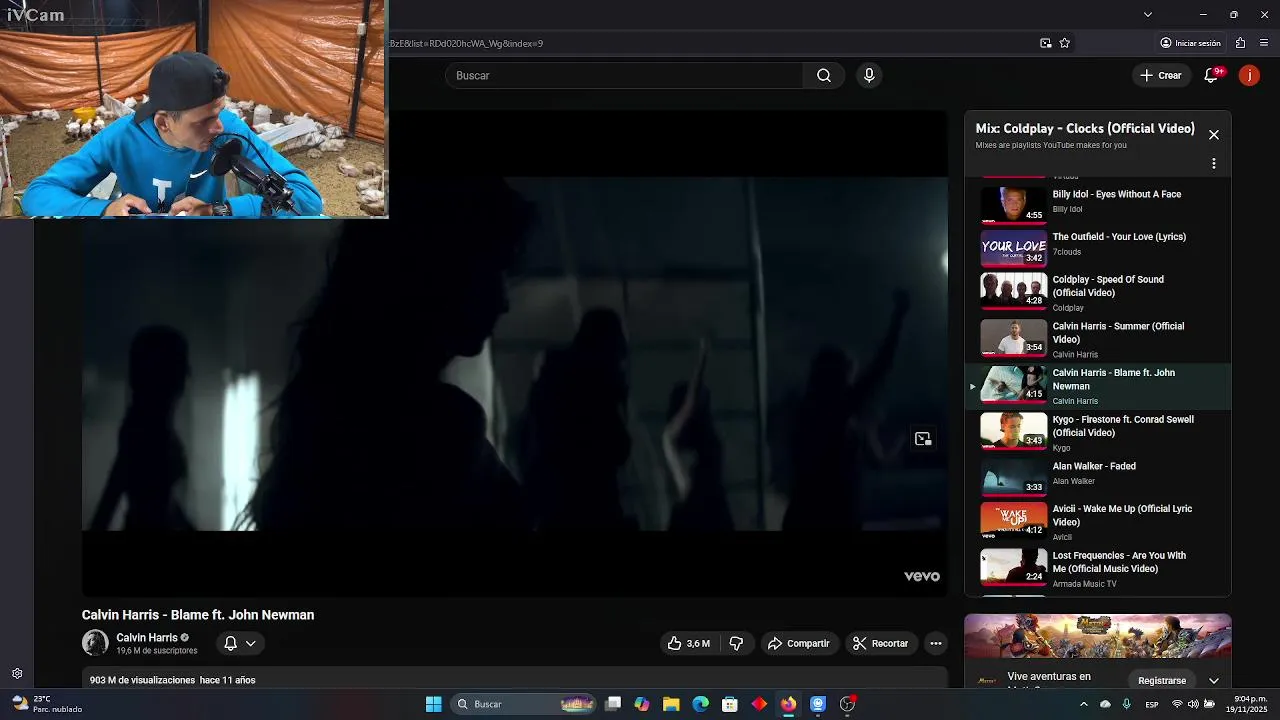Image resolution: width=1280 pixels, height=720 pixels.
Task: Play Avicii - Wake Me Up lyric video
Action: click(1098, 522)
